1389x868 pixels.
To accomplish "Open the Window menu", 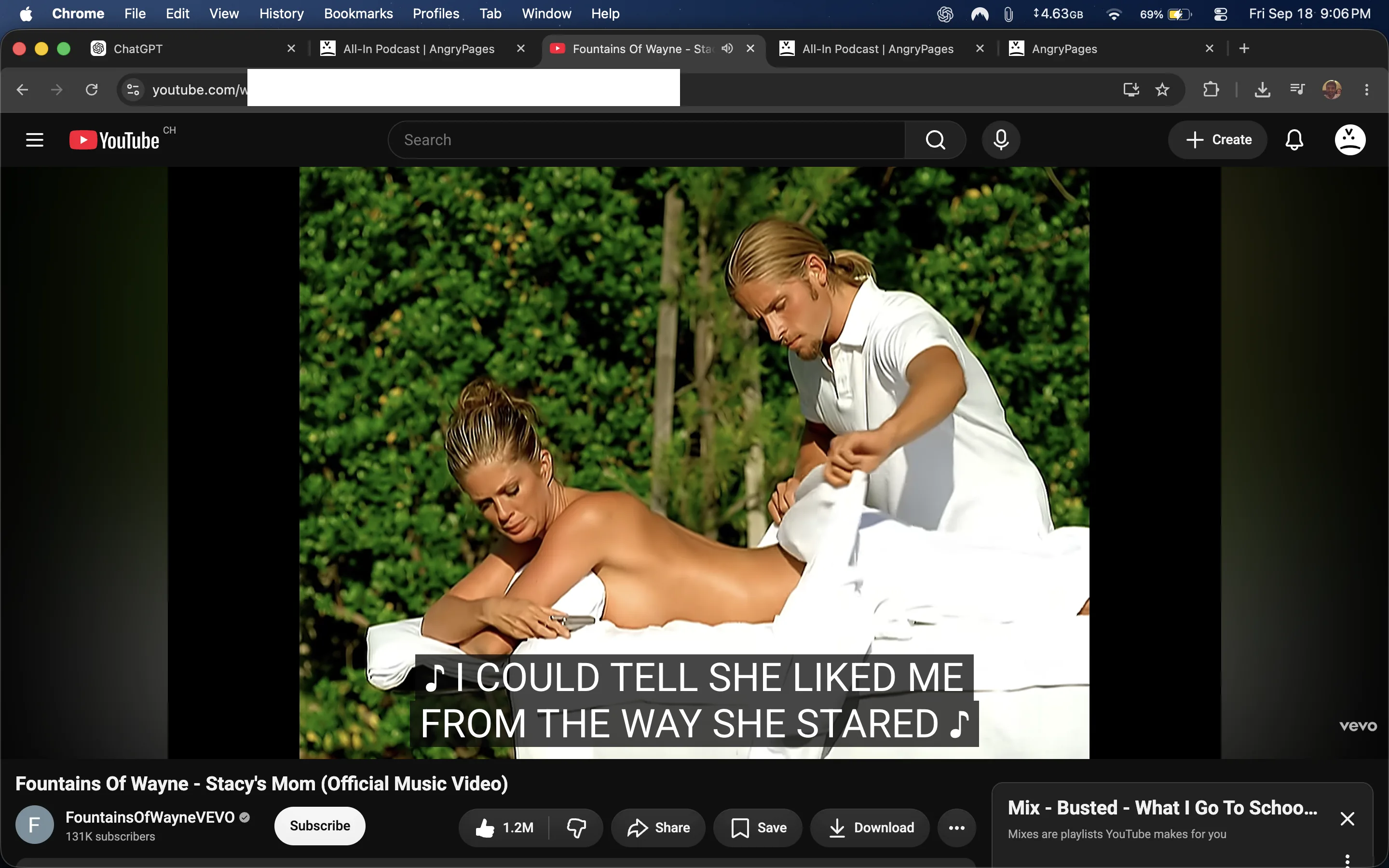I will pos(546,14).
